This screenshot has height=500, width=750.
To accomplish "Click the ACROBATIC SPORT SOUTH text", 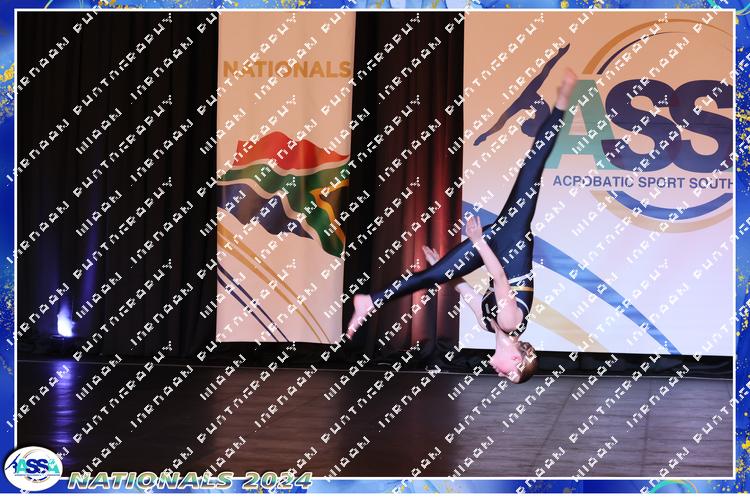I will tap(642, 182).
